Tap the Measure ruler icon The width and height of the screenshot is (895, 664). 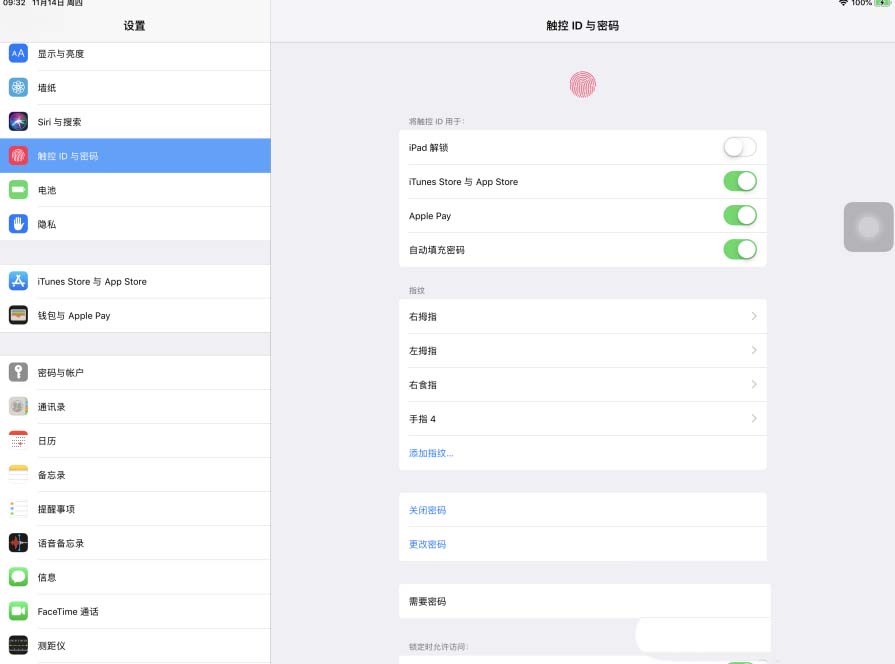pyautogui.click(x=18, y=645)
